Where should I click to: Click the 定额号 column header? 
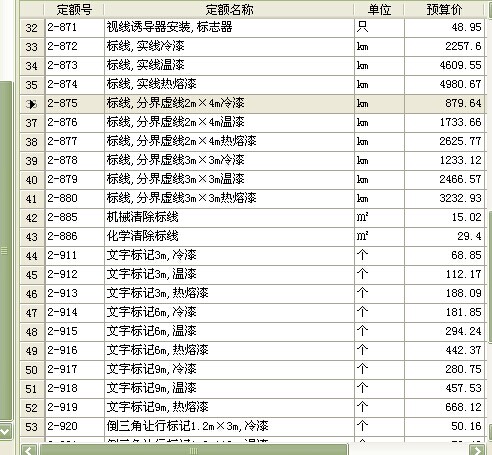click(74, 9)
